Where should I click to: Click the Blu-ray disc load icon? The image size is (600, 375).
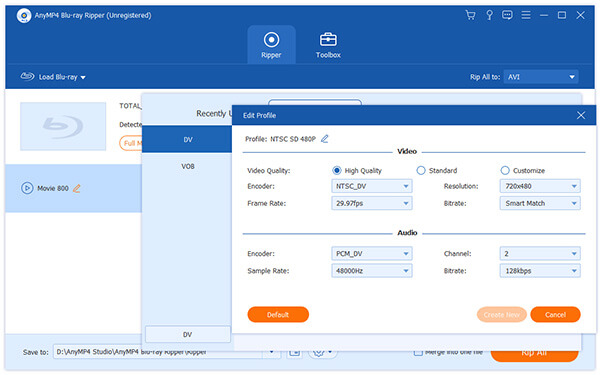[x=27, y=77]
